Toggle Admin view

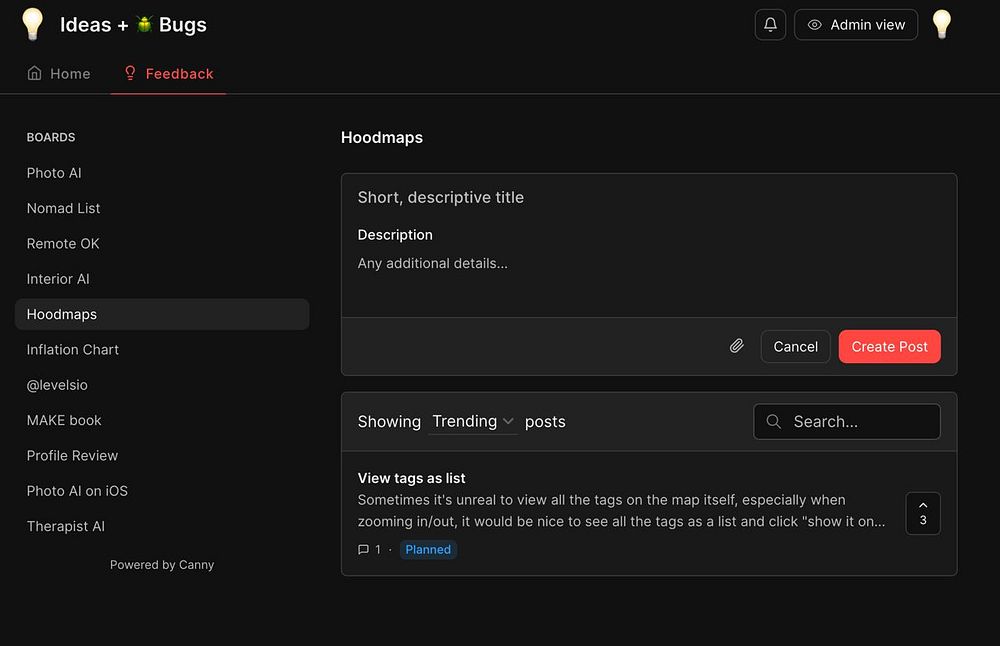pos(855,25)
